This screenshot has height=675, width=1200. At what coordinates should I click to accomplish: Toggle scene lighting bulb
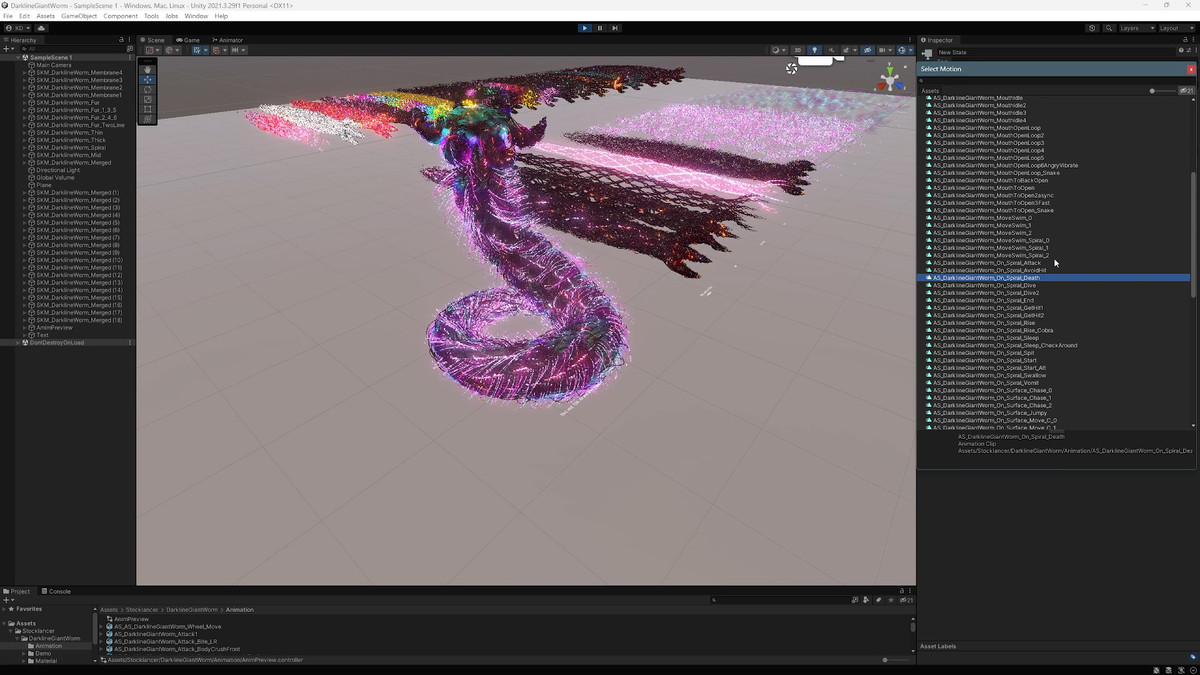[814, 50]
